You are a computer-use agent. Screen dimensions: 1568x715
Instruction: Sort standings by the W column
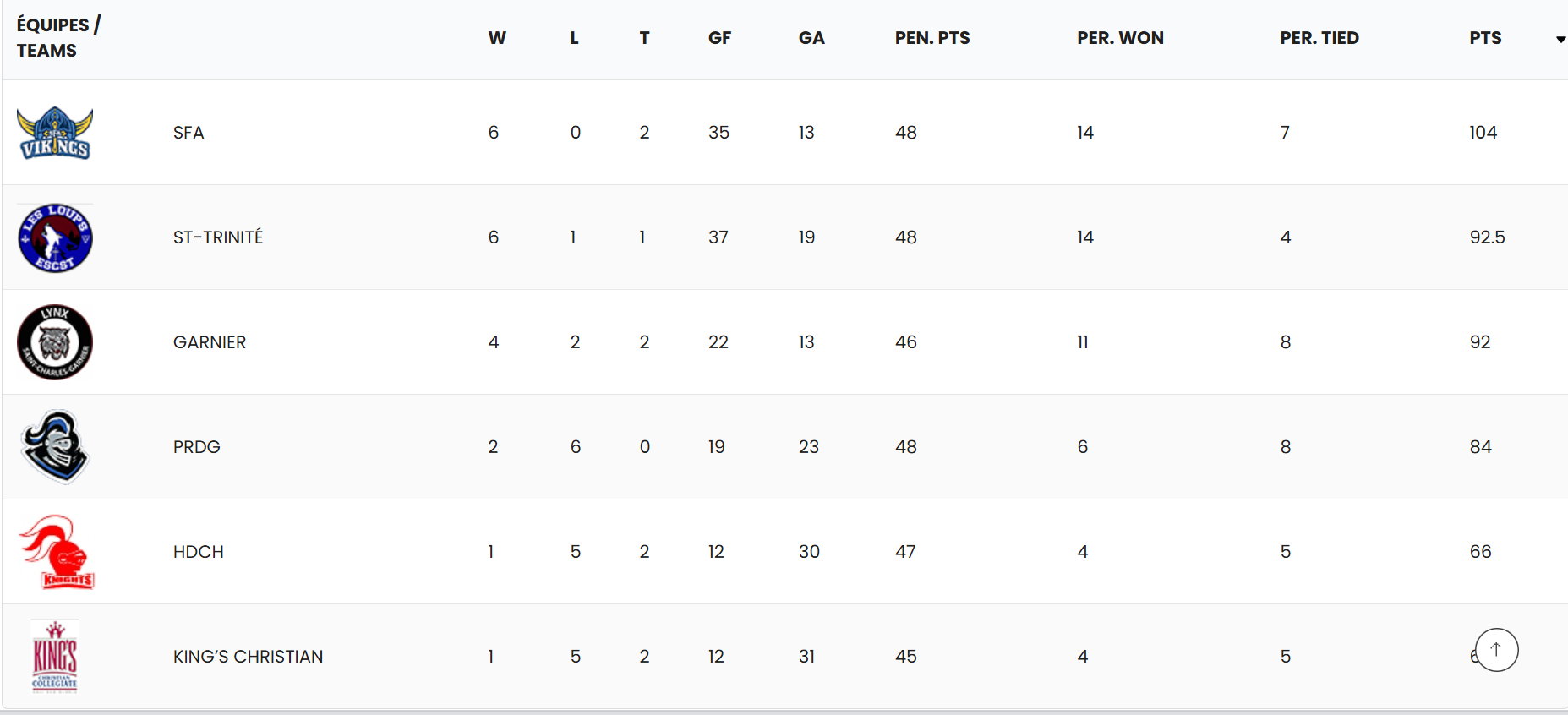click(x=497, y=38)
